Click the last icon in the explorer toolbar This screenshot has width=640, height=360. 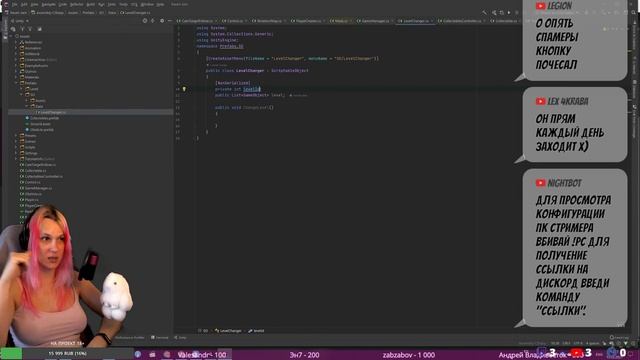[39, 29]
